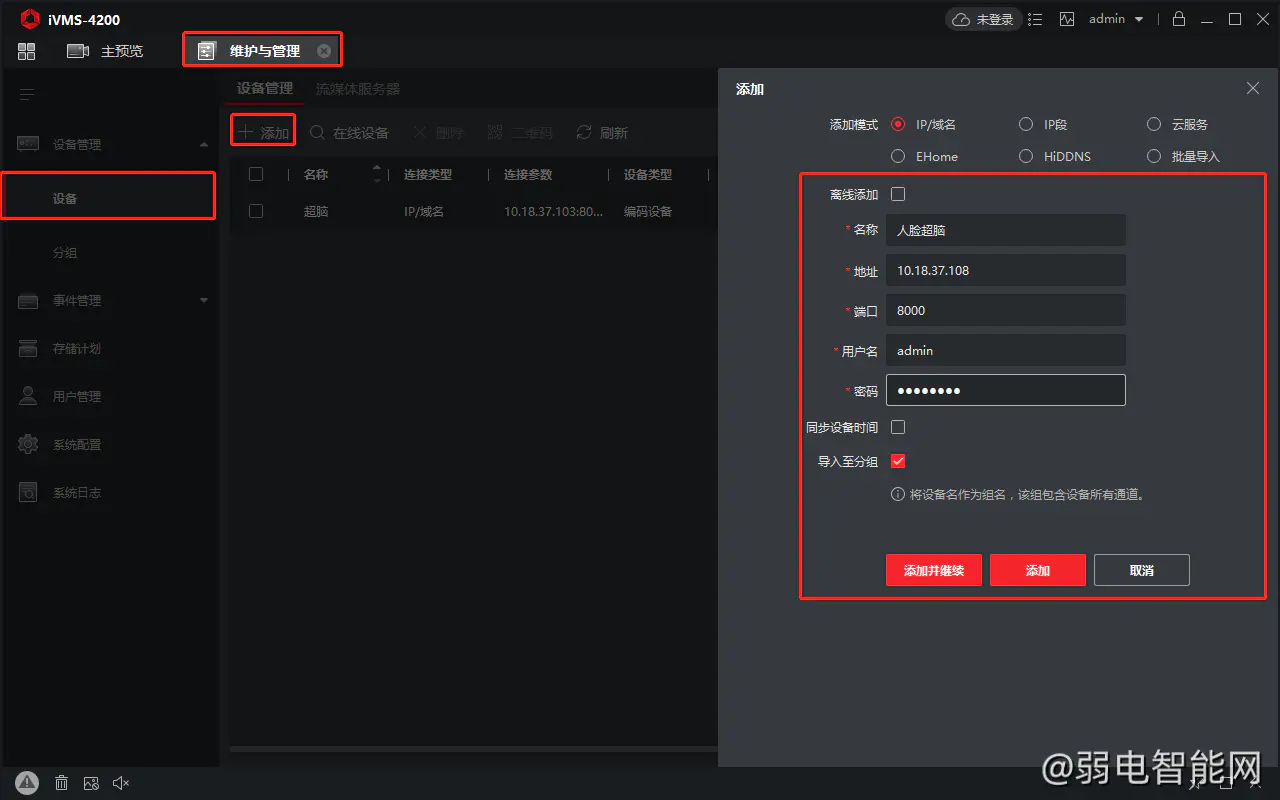
Task: Click the 删除 toolbar button
Action: [438, 132]
